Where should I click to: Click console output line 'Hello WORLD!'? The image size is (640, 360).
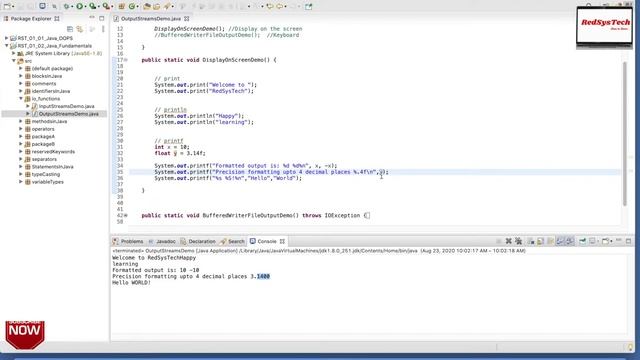click(131, 282)
